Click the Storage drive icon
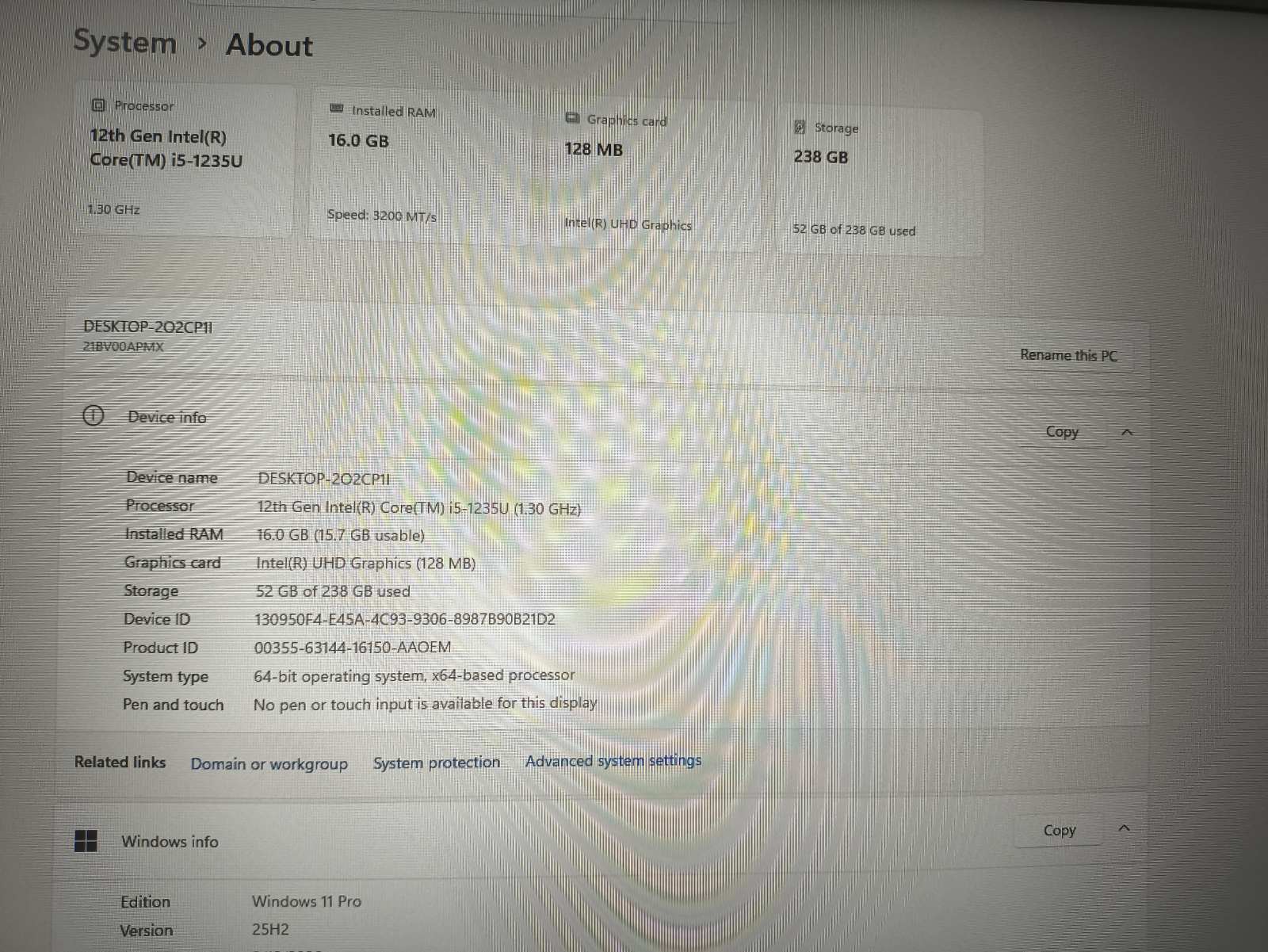The width and height of the screenshot is (1268, 952). point(800,127)
